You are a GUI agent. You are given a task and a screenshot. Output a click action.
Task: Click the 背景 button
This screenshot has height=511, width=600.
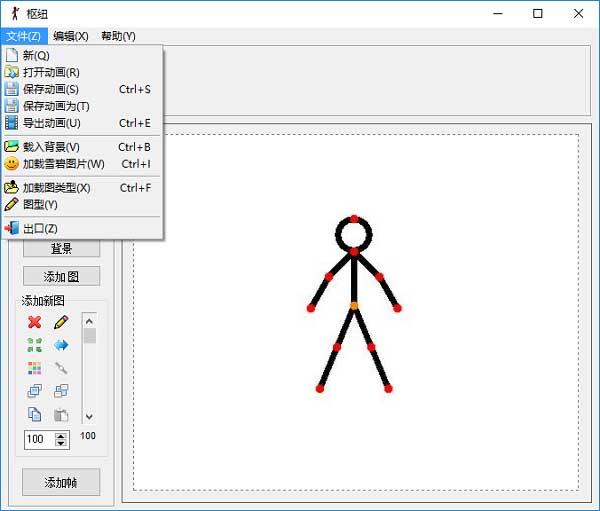62,248
